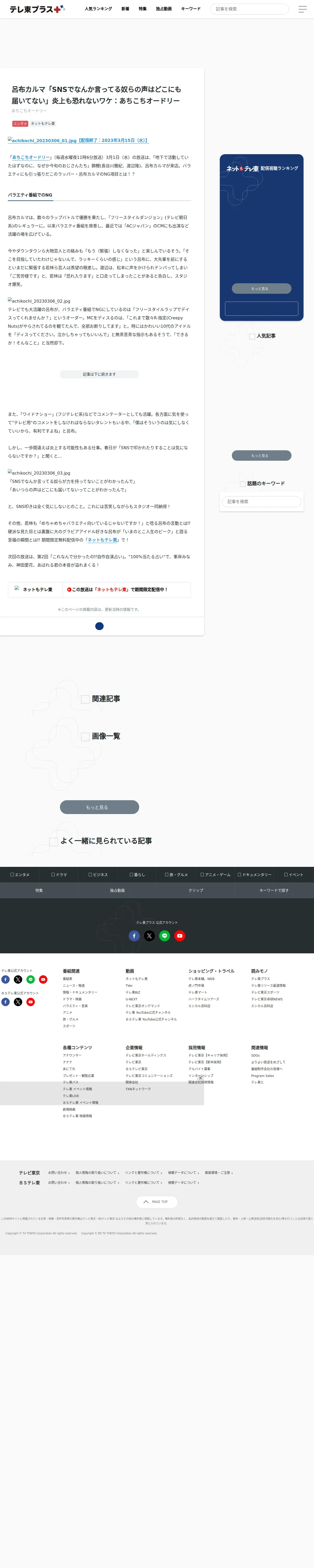Select キーワードで探す tab in footer
Image resolution: width=314 pixels, height=1568 pixels.
[x=274, y=891]
